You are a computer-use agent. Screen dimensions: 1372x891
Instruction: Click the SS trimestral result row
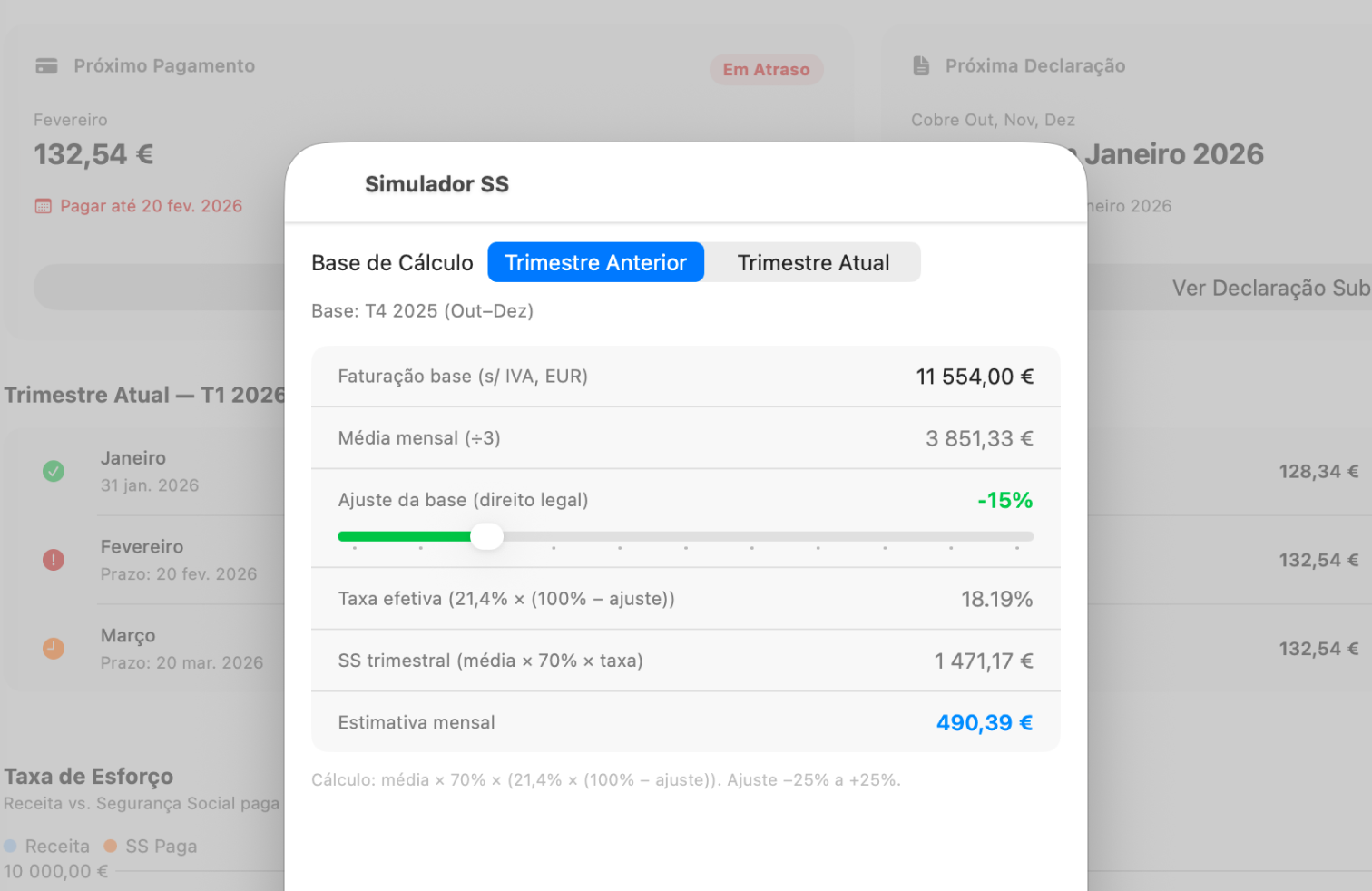pos(685,661)
